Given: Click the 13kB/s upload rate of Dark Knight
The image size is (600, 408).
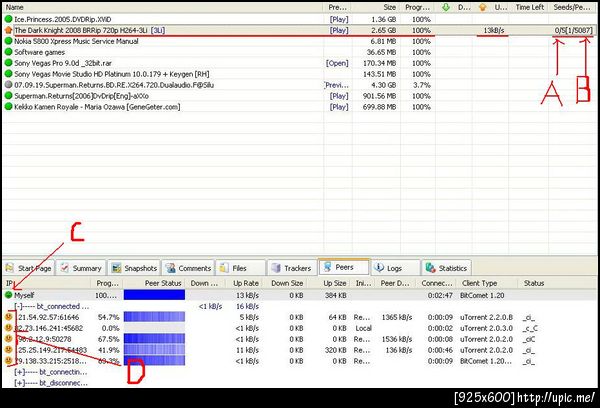Looking at the screenshot, I should (494, 30).
